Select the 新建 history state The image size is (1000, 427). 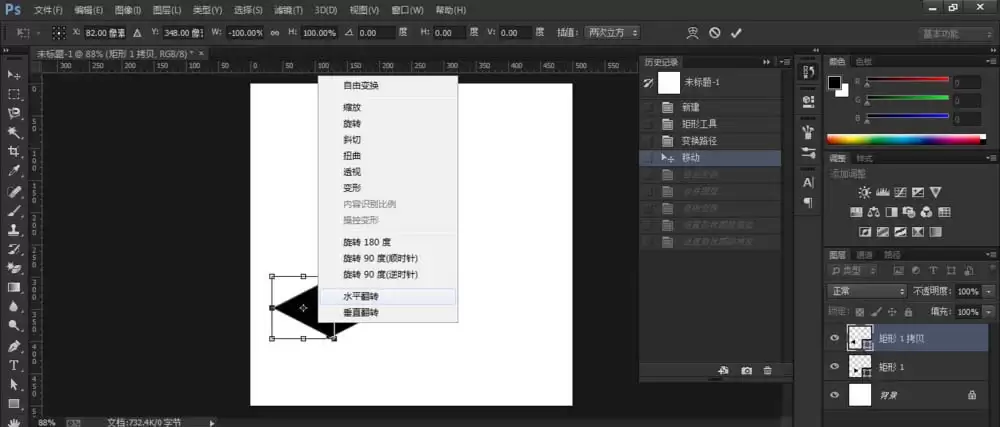point(710,107)
